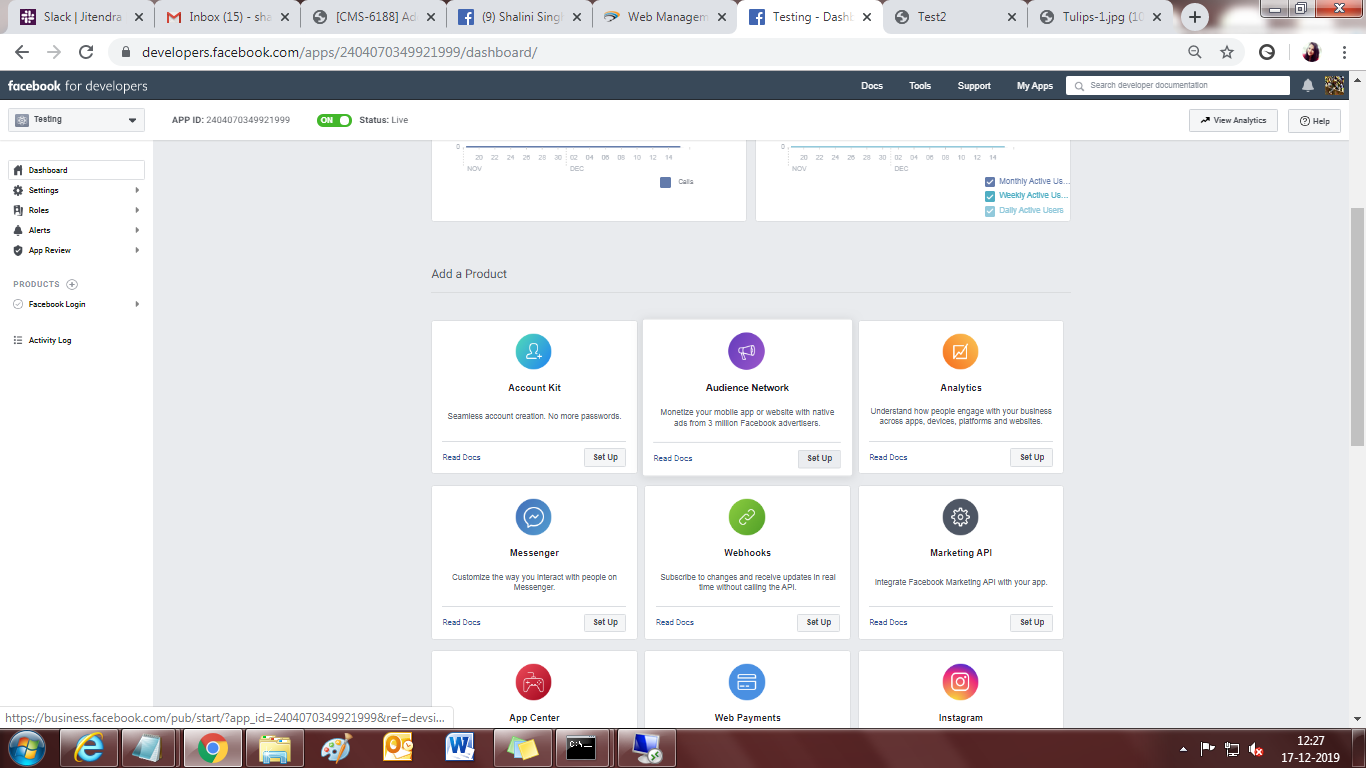The image size is (1366, 768).
Task: Click the Marketing API gear icon
Action: pos(960,517)
